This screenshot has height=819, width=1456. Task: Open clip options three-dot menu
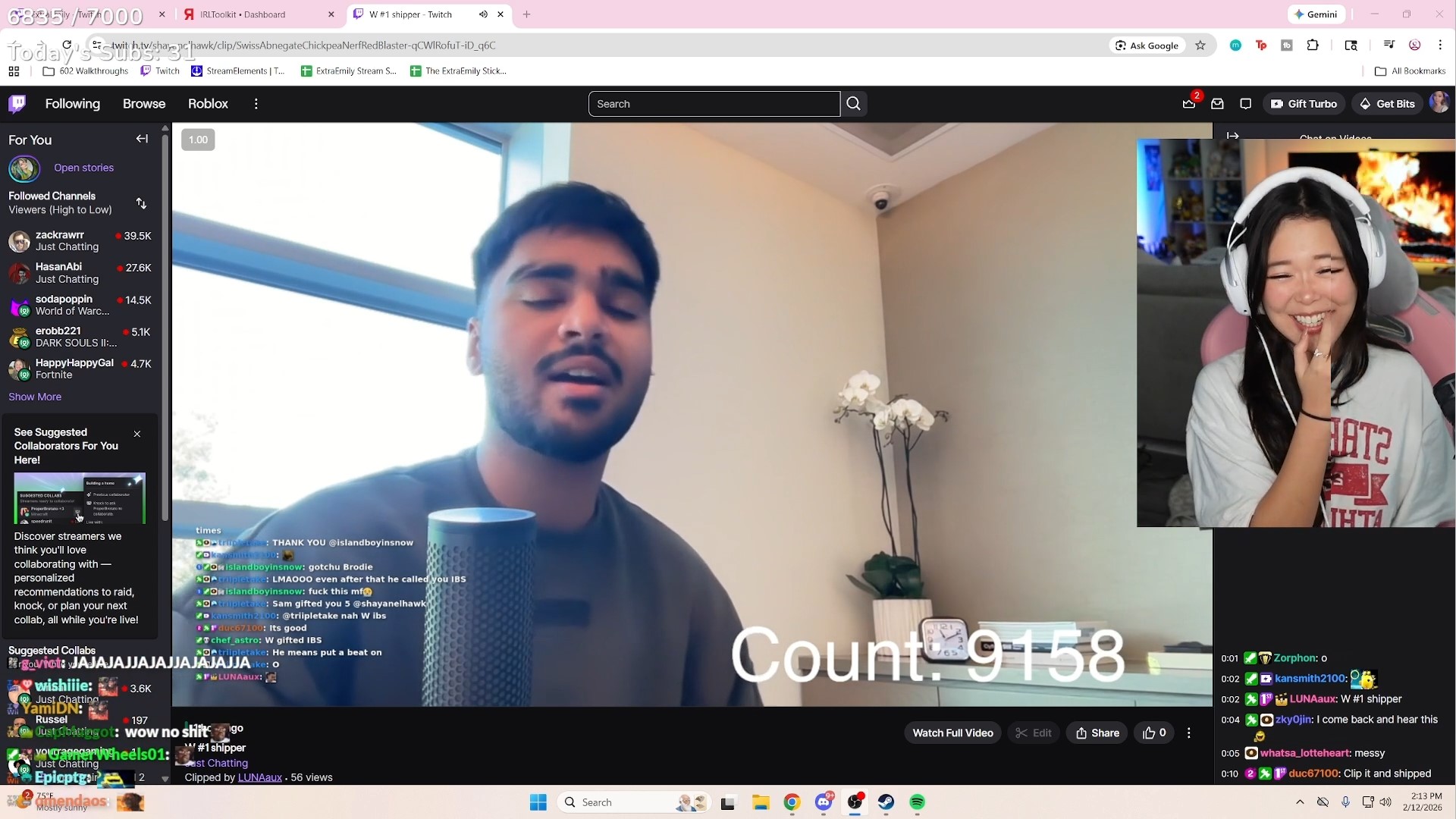coord(1188,733)
